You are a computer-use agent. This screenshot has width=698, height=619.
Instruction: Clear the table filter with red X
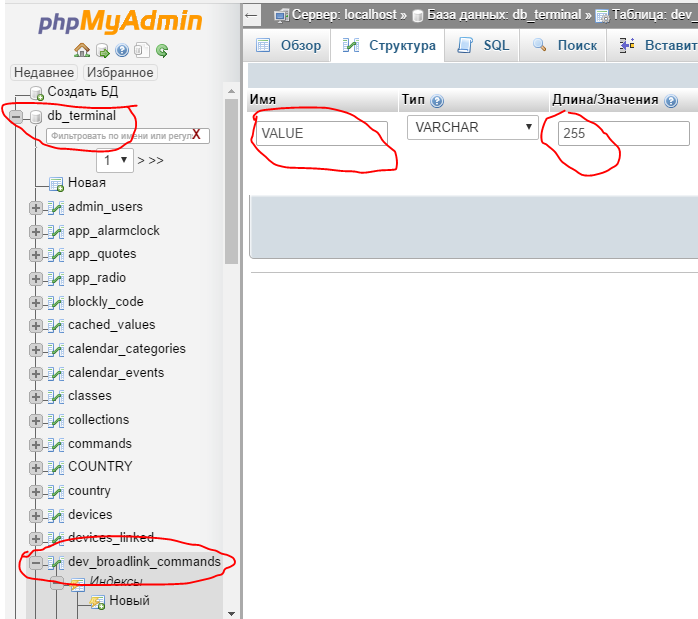[x=196, y=135]
